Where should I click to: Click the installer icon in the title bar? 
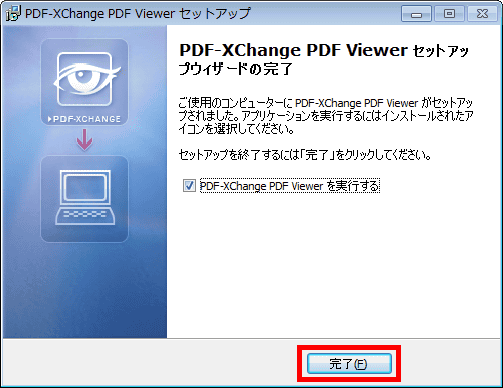(x=13, y=14)
